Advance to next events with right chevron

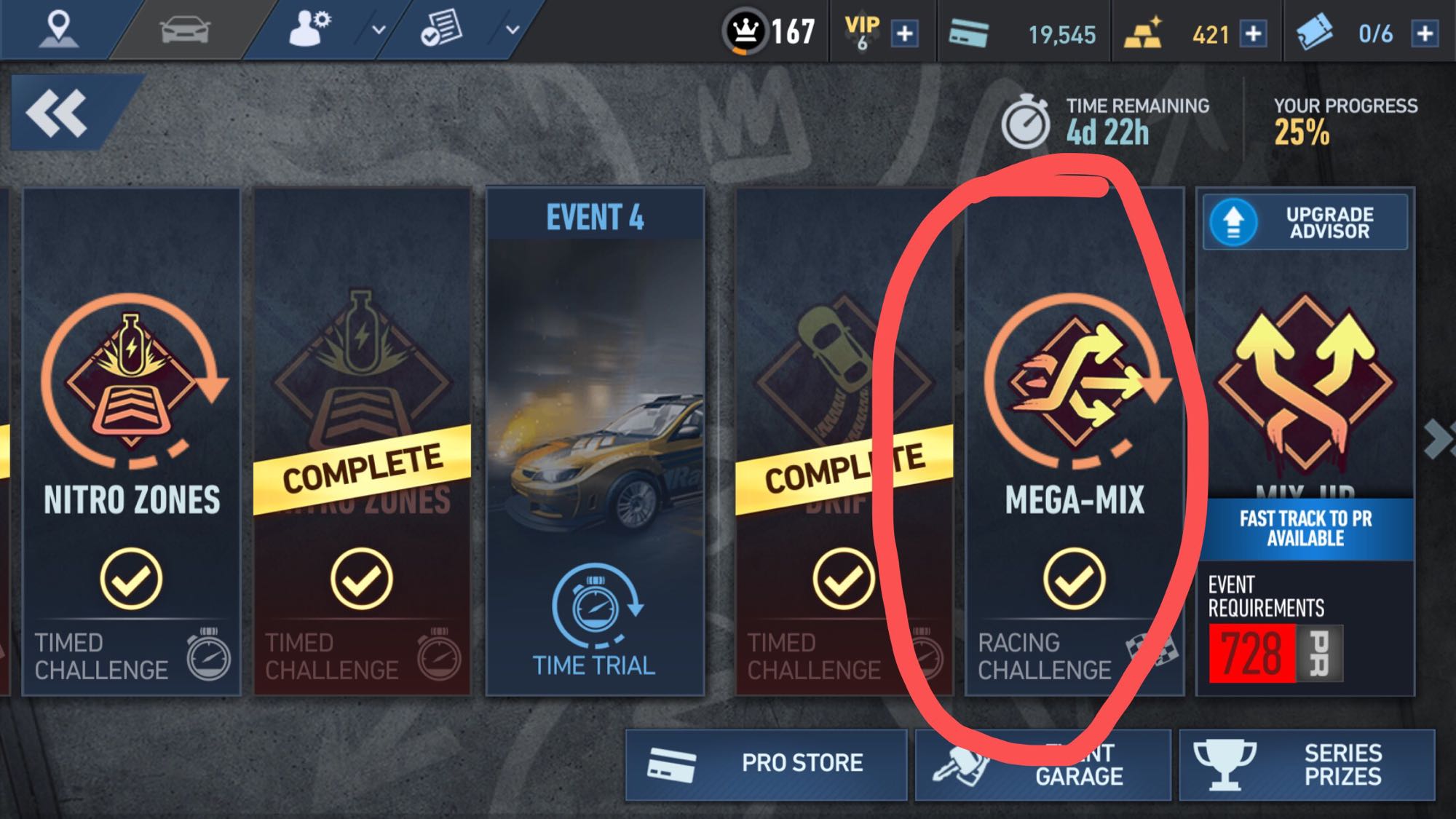coord(1439,439)
